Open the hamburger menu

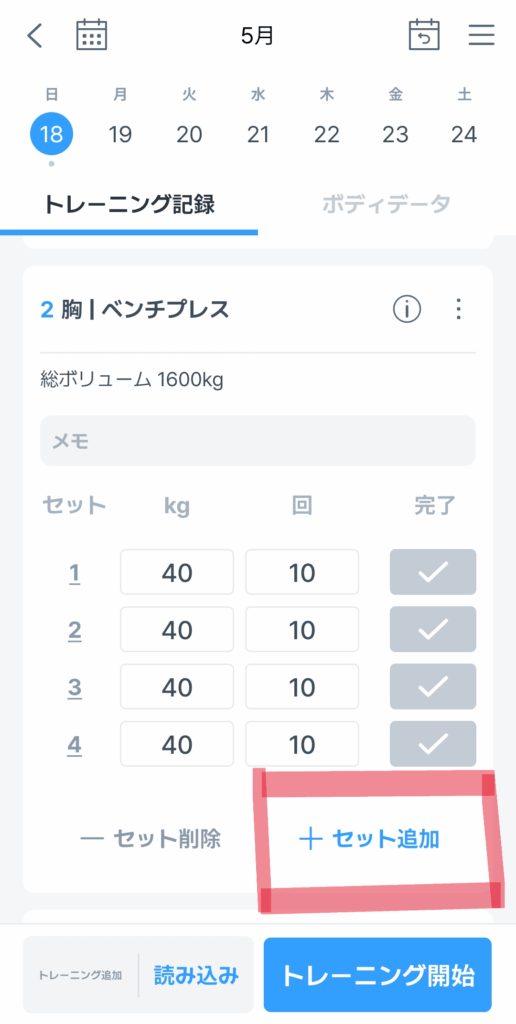[481, 35]
